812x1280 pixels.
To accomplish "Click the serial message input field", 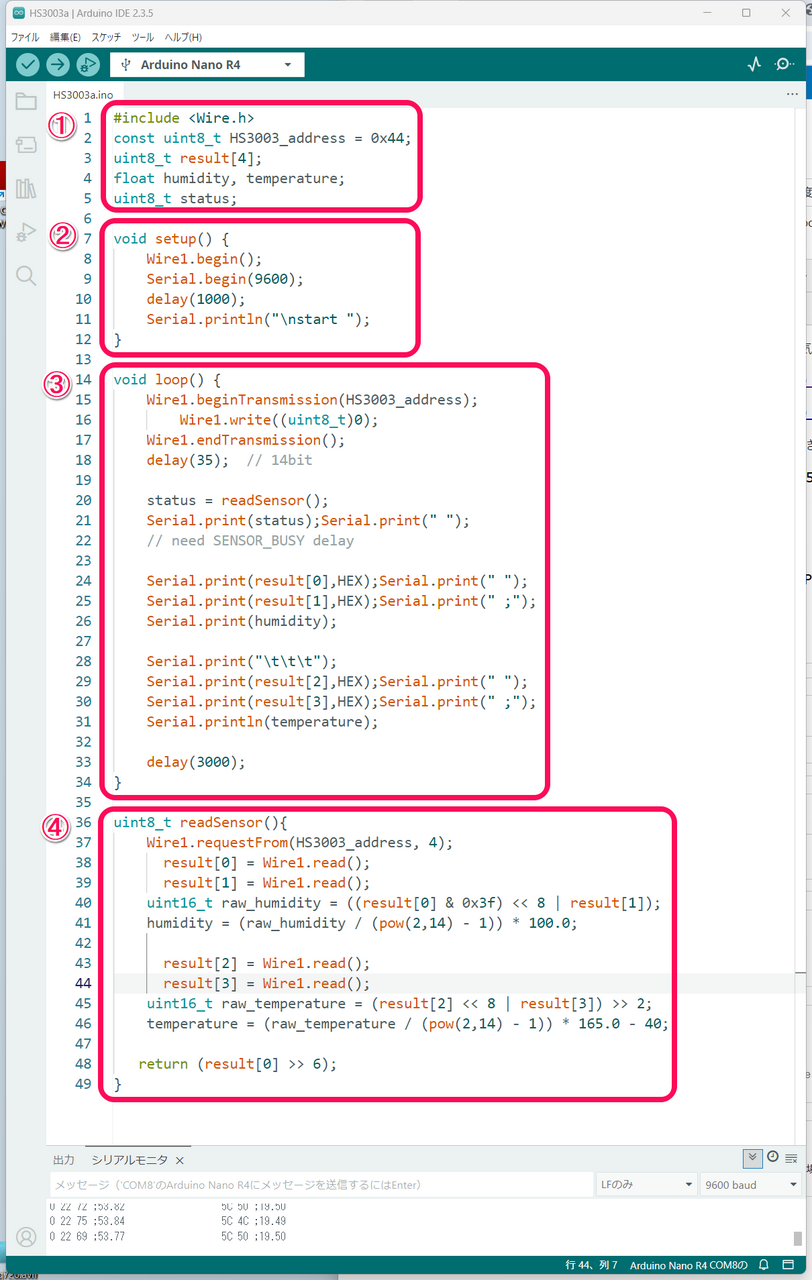I will coord(320,1185).
